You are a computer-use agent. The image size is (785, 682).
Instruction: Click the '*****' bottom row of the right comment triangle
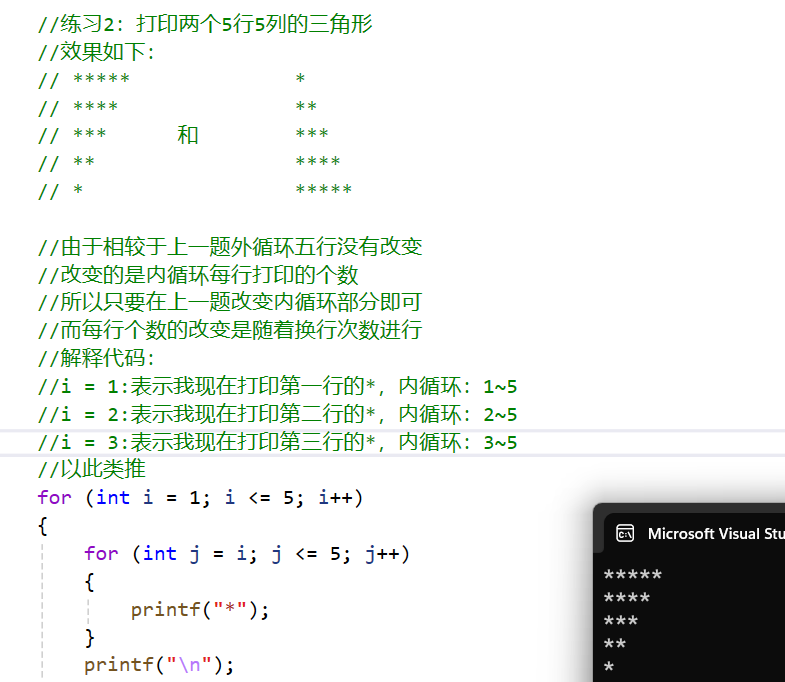(x=323, y=189)
